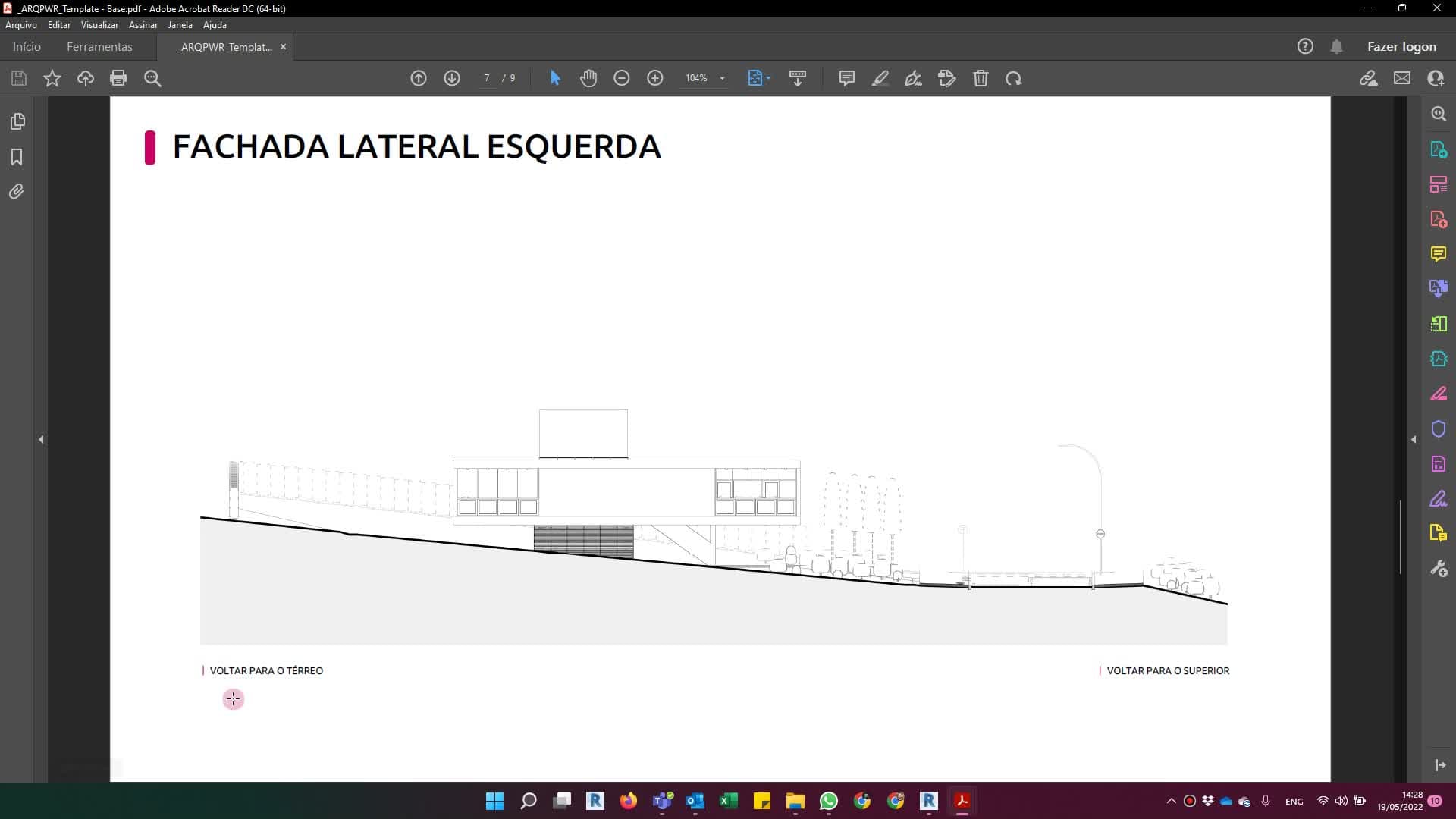This screenshot has width=1456, height=819.
Task: Open the Create PDF tool
Action: click(x=1439, y=219)
